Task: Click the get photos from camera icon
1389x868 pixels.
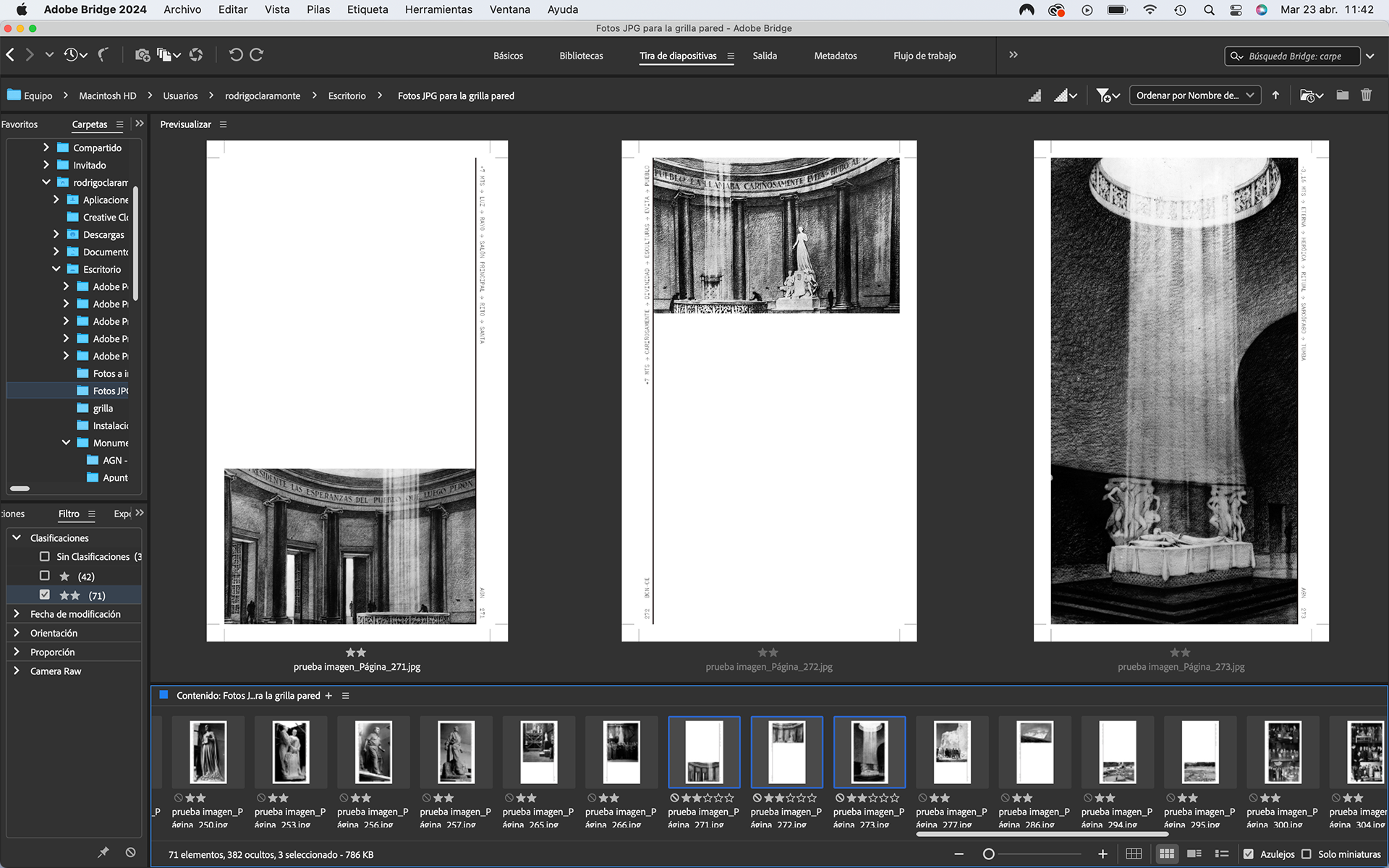Action: [143, 55]
